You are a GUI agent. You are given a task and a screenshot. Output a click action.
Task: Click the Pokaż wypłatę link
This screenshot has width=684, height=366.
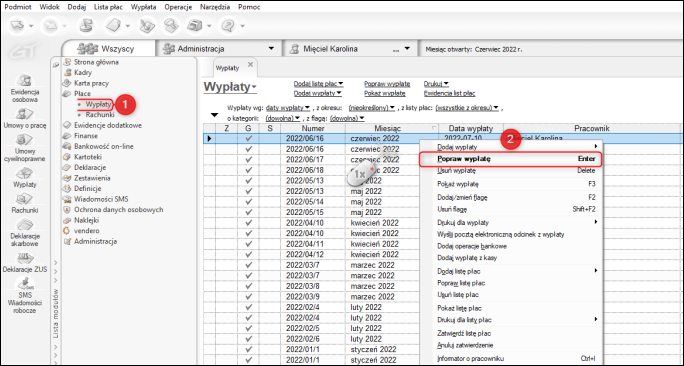click(x=385, y=93)
